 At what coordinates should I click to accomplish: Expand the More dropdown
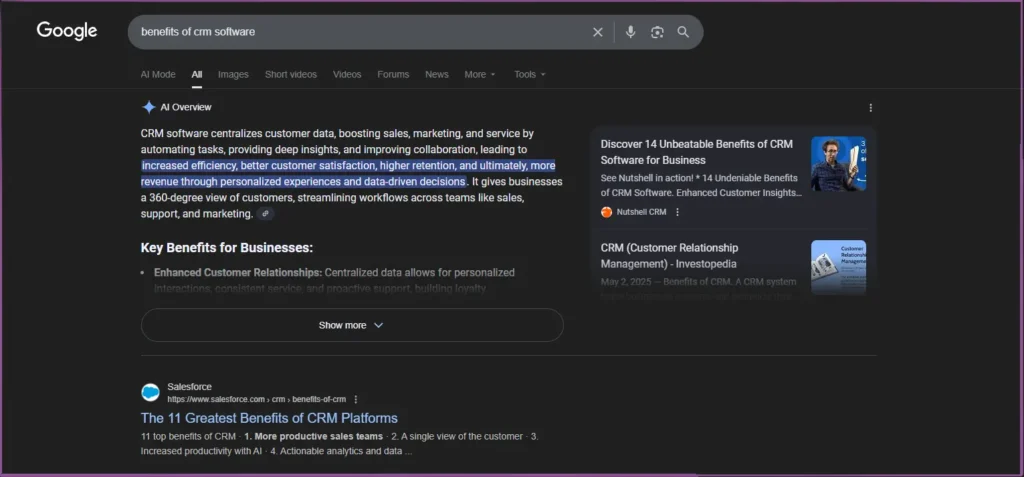(480, 74)
